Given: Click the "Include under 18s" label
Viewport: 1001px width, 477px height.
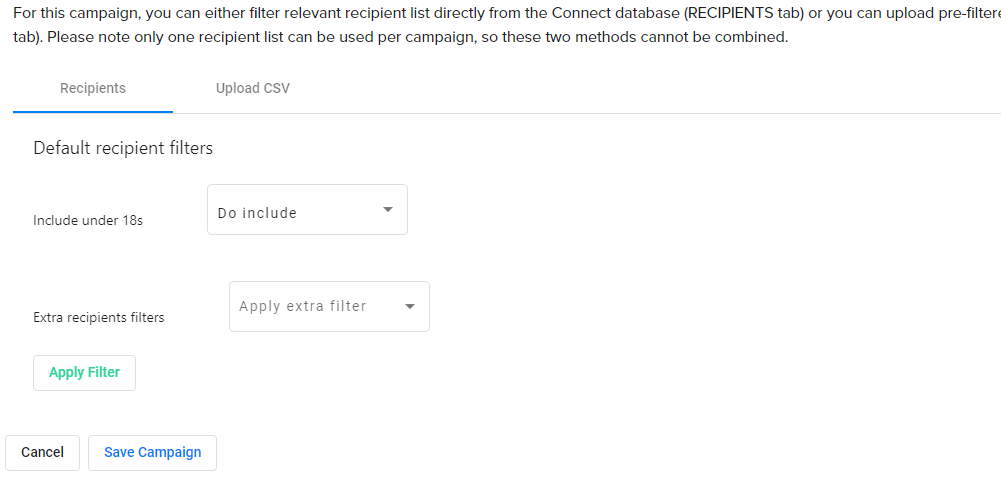Looking at the screenshot, I should tap(88, 220).
